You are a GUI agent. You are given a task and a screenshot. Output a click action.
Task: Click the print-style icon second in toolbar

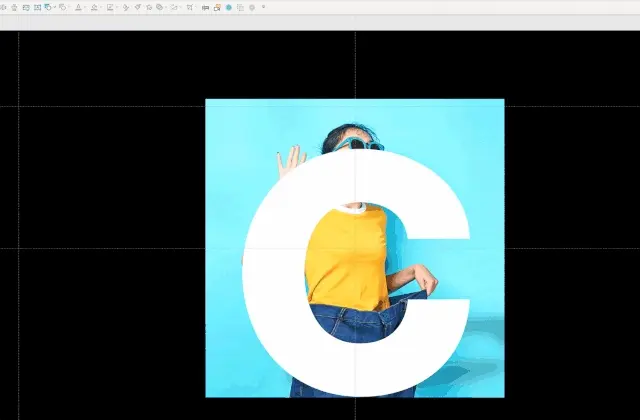tap(14, 7)
